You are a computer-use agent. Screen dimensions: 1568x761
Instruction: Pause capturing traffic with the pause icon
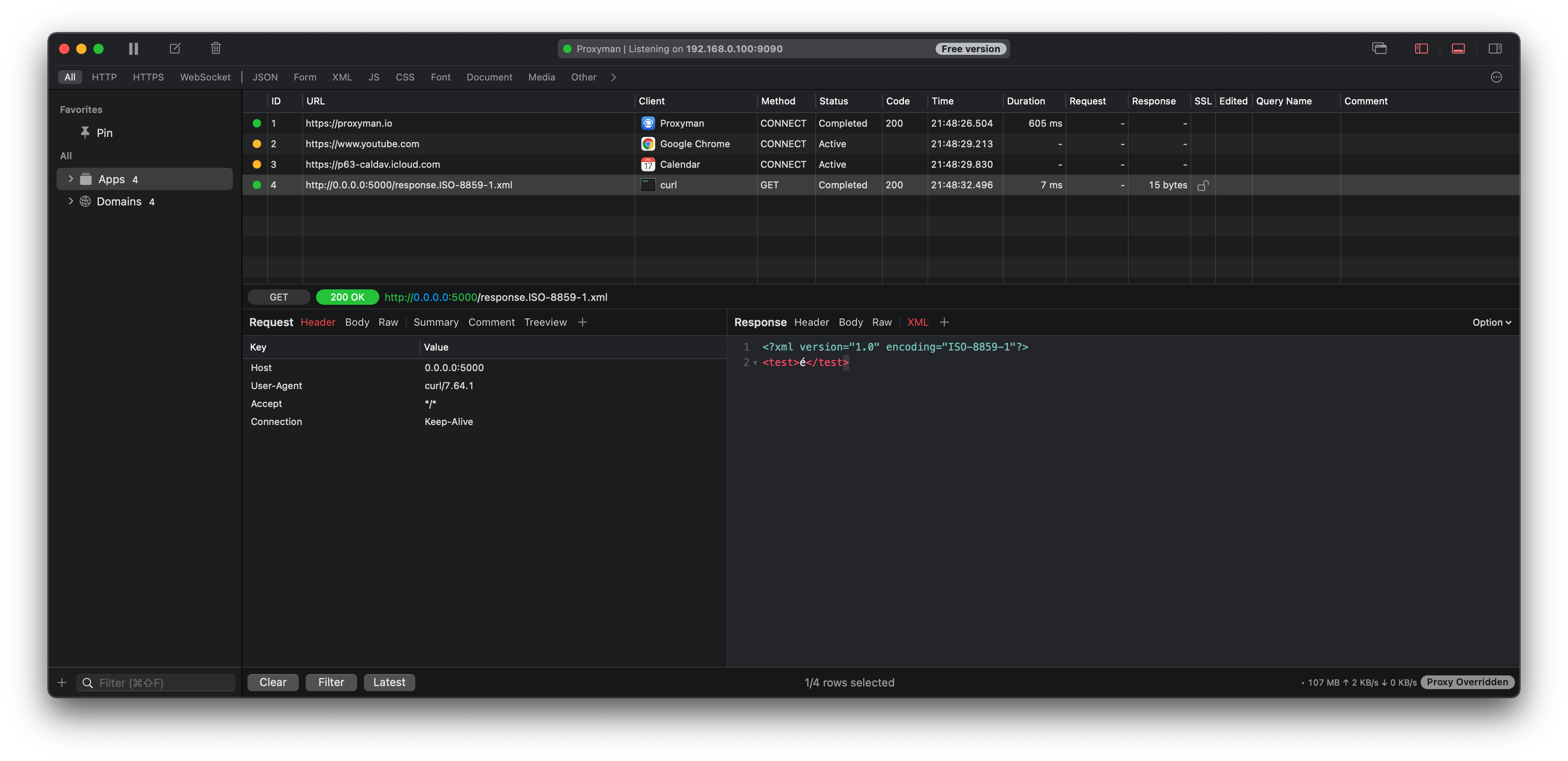(133, 48)
